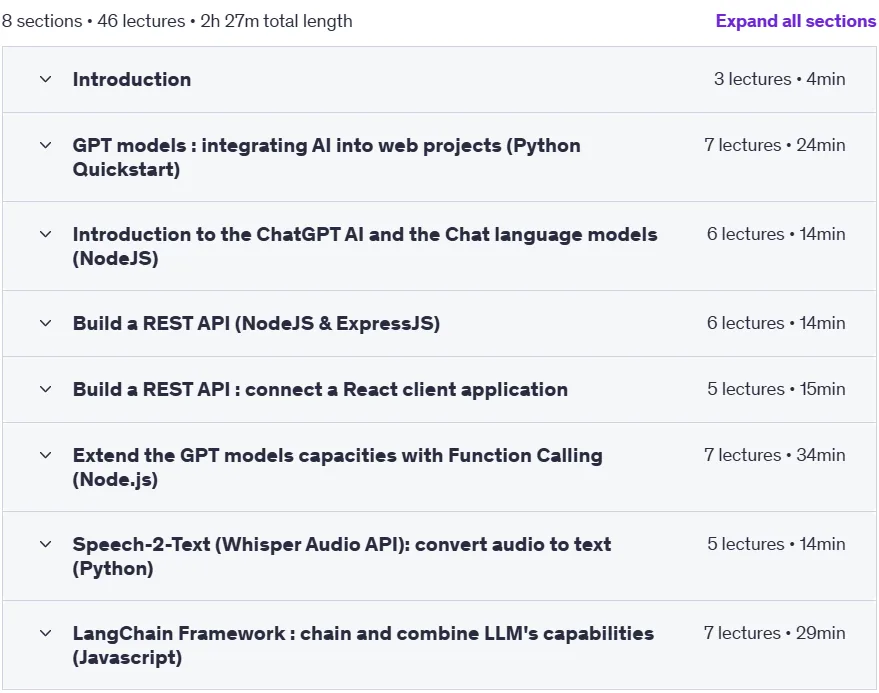Expand the Introduction section chevron
The height and width of the screenshot is (693, 879).
[45, 79]
